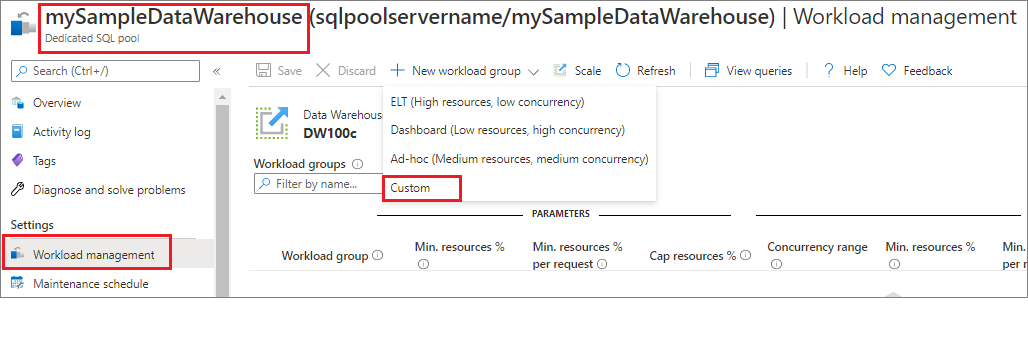Click the Feedback link text
The image size is (1028, 364).
coord(928,71)
